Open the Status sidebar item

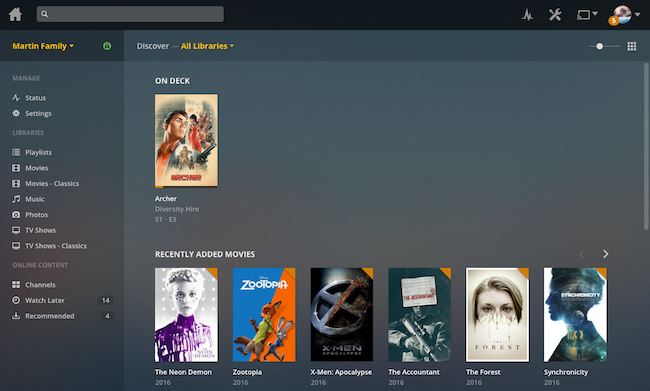[x=36, y=98]
